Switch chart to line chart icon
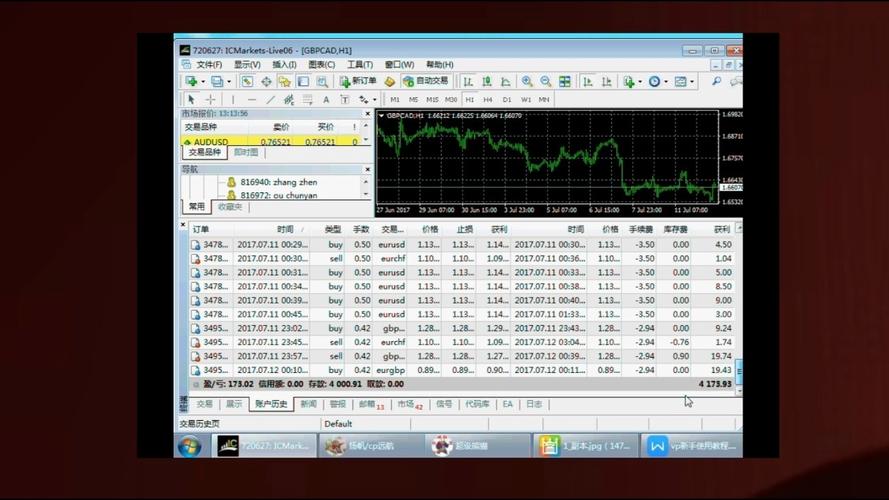Viewport: 889px width, 500px height. 506,82
